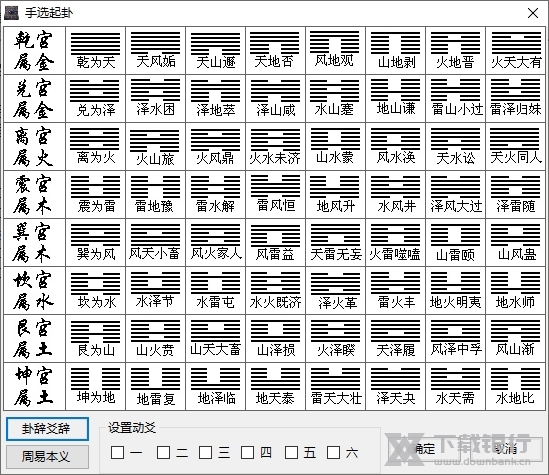Image resolution: width=549 pixels, height=475 pixels.
Task: Select the 兑为泽 hexagram
Action: click(x=95, y=99)
